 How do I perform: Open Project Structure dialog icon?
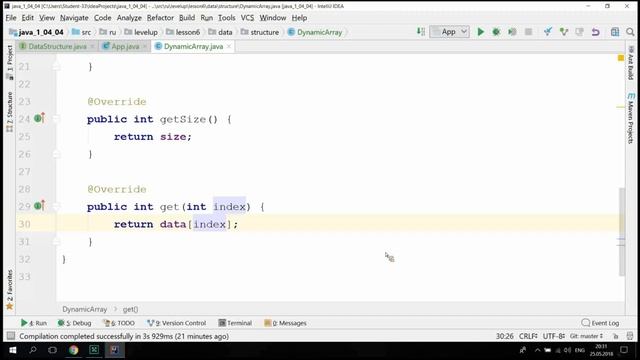[x=615, y=32]
